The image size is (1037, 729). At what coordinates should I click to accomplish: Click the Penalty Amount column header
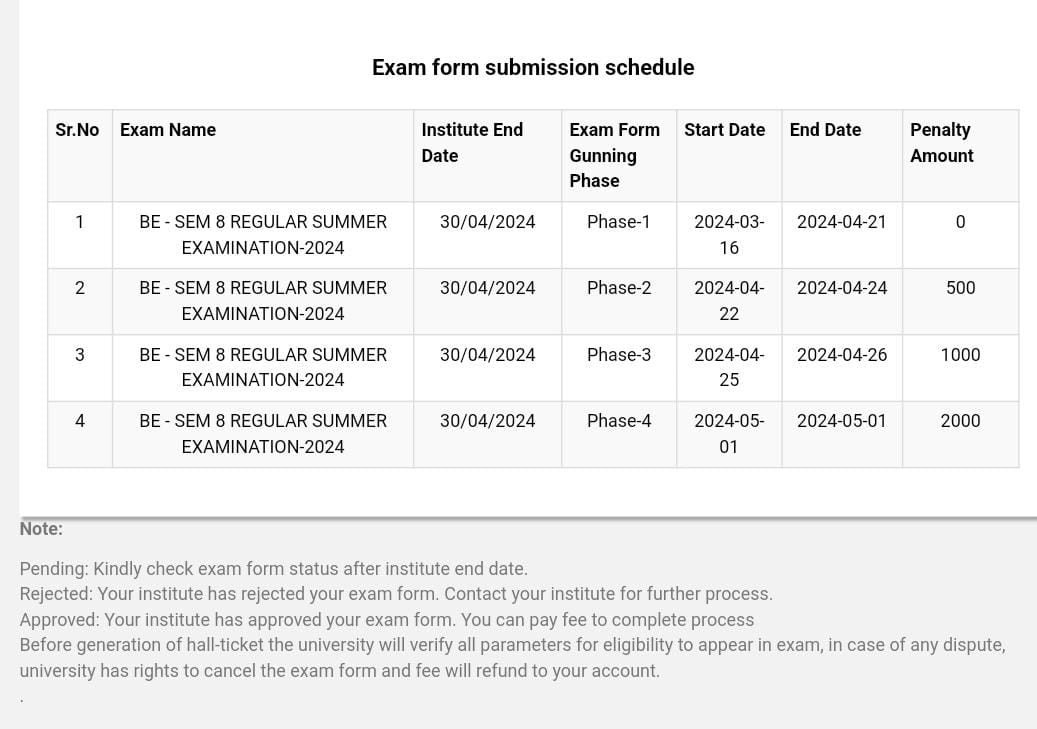[942, 143]
